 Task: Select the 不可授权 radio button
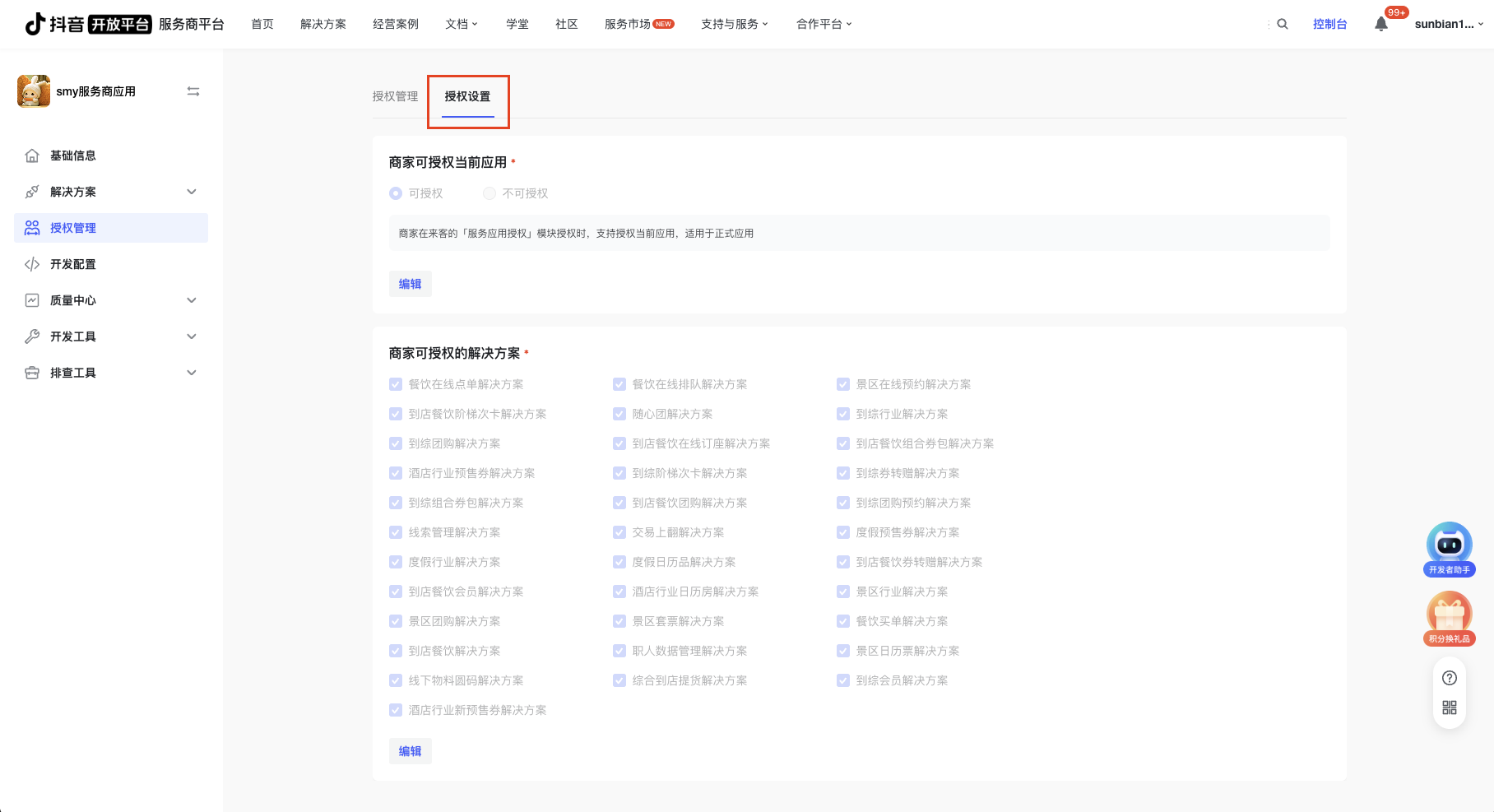(x=489, y=193)
